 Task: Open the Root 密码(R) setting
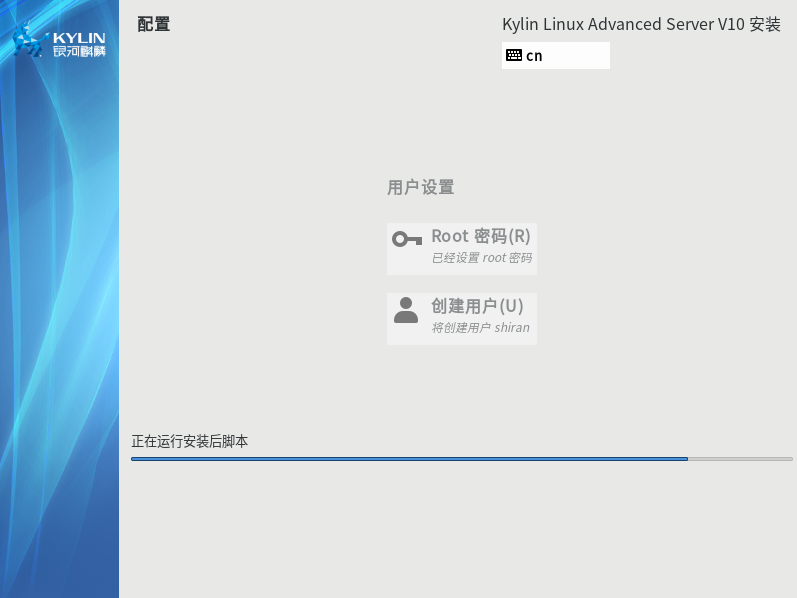click(x=480, y=236)
